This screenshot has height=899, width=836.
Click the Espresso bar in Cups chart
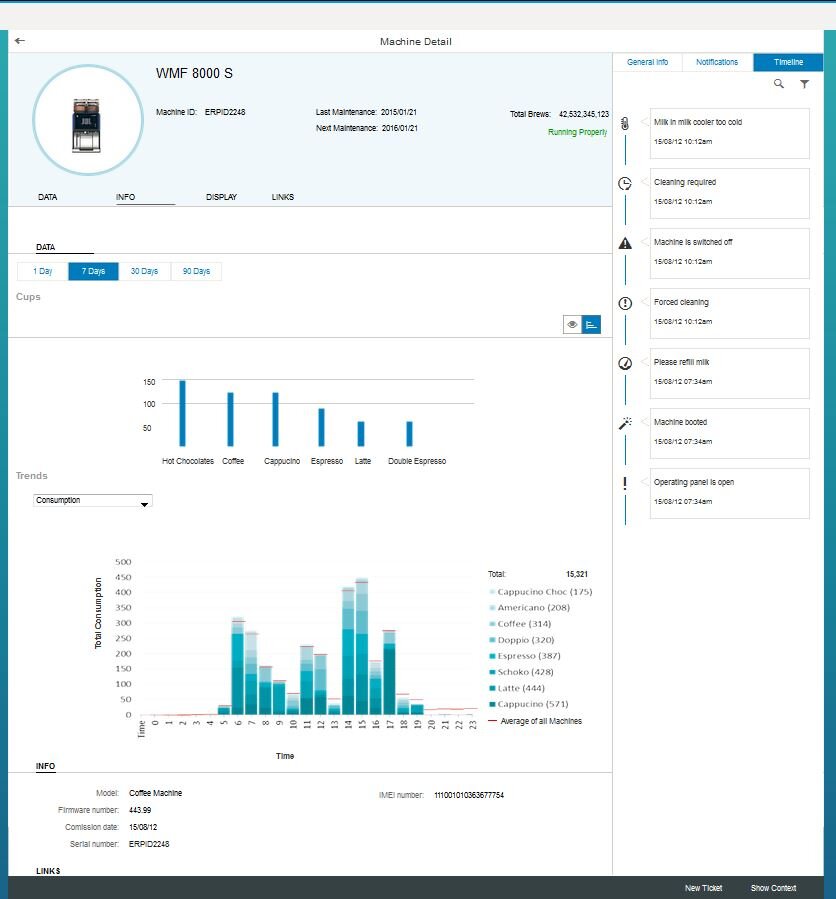coord(322,427)
